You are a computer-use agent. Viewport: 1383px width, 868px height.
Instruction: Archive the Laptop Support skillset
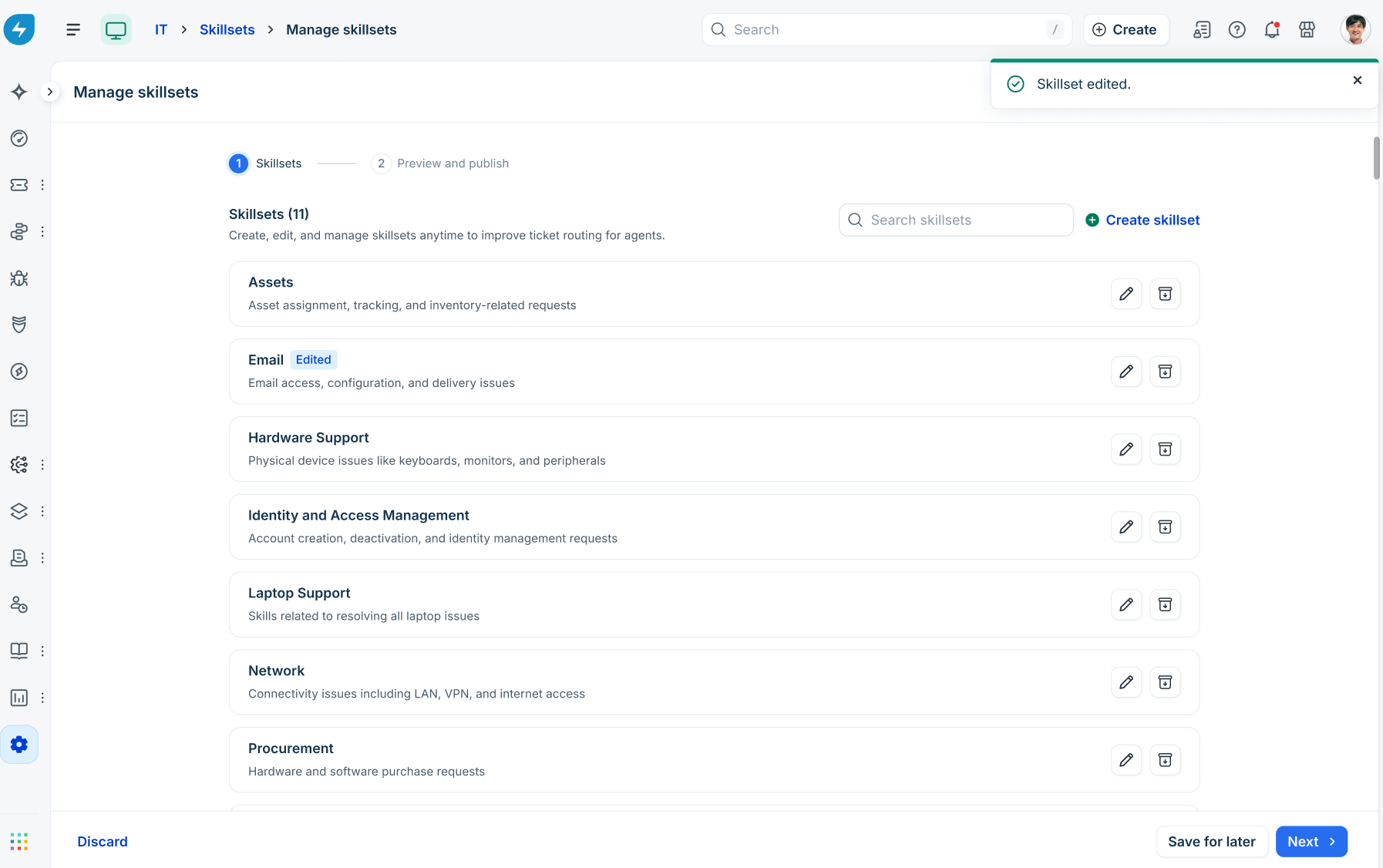[1166, 605]
